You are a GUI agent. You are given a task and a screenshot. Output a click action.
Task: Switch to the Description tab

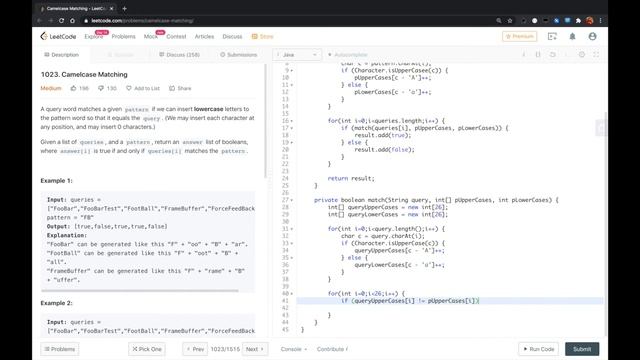pos(62,55)
